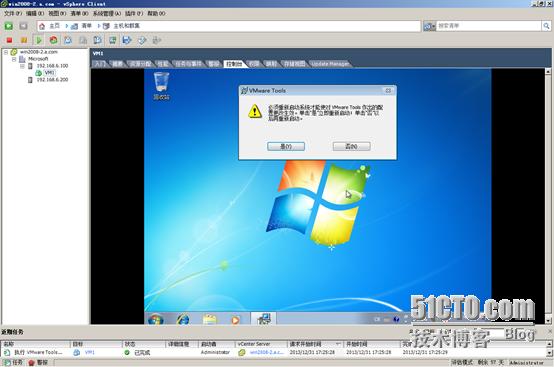
Task: Select the VM1 virtual machine in the tree
Action: [x=49, y=73]
